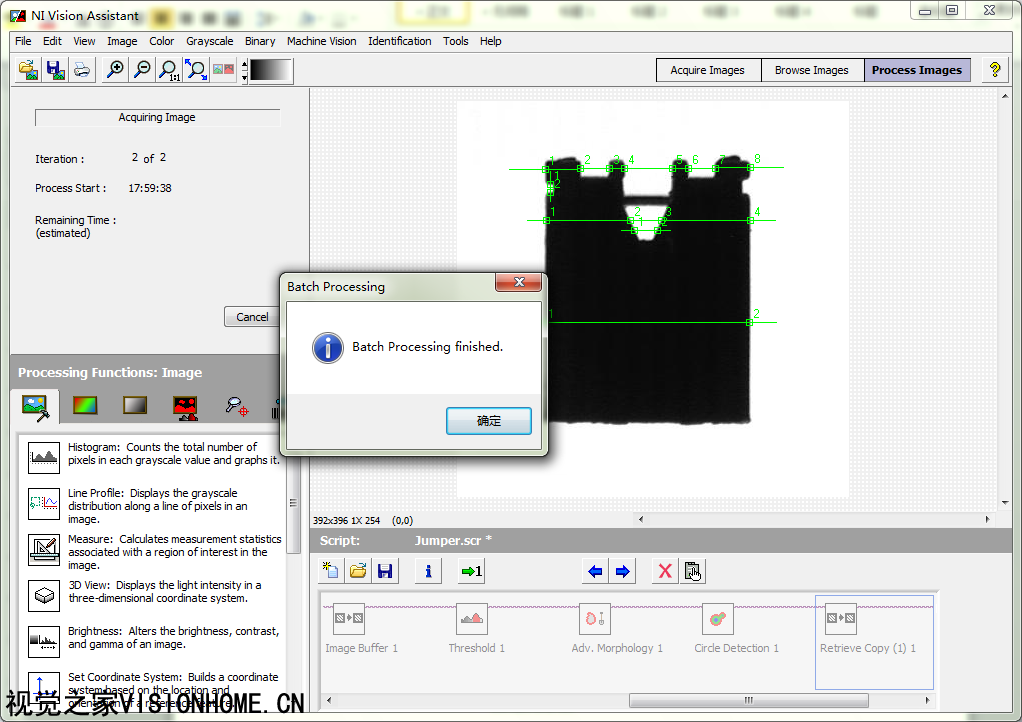Viewport: 1022px width, 722px height.
Task: Click the Zoom to Fit icon
Action: (196, 70)
